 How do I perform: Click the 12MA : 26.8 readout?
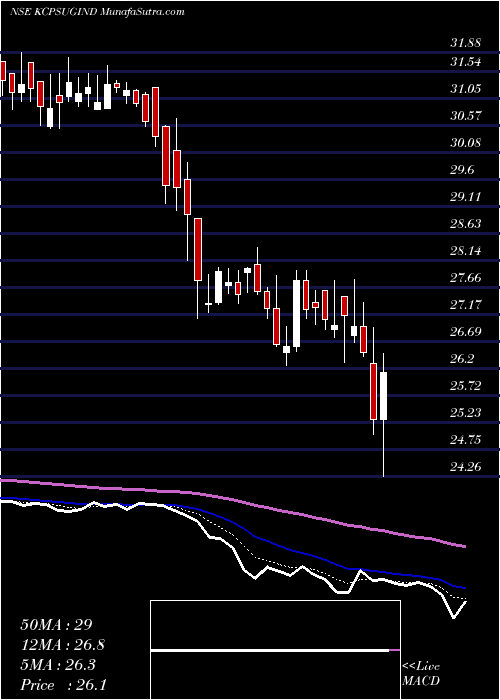click(63, 645)
